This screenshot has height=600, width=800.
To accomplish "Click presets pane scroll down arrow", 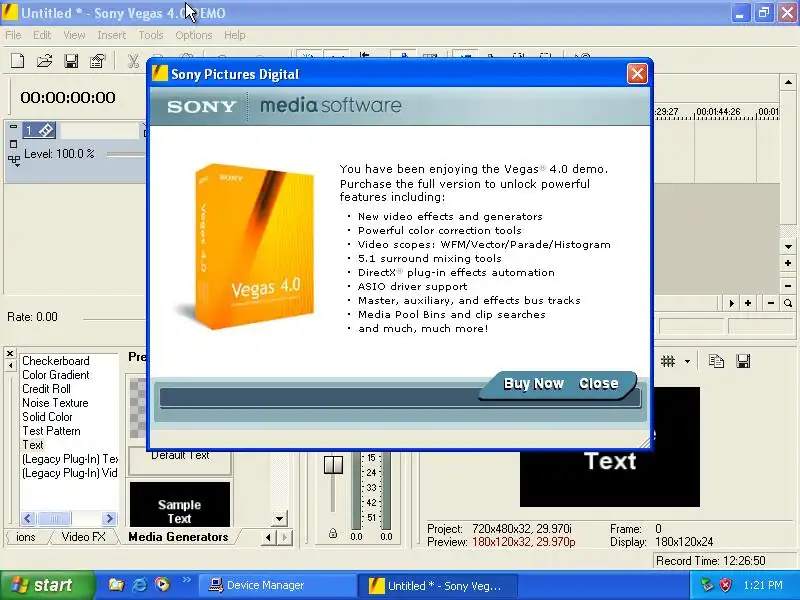I will pyautogui.click(x=279, y=519).
